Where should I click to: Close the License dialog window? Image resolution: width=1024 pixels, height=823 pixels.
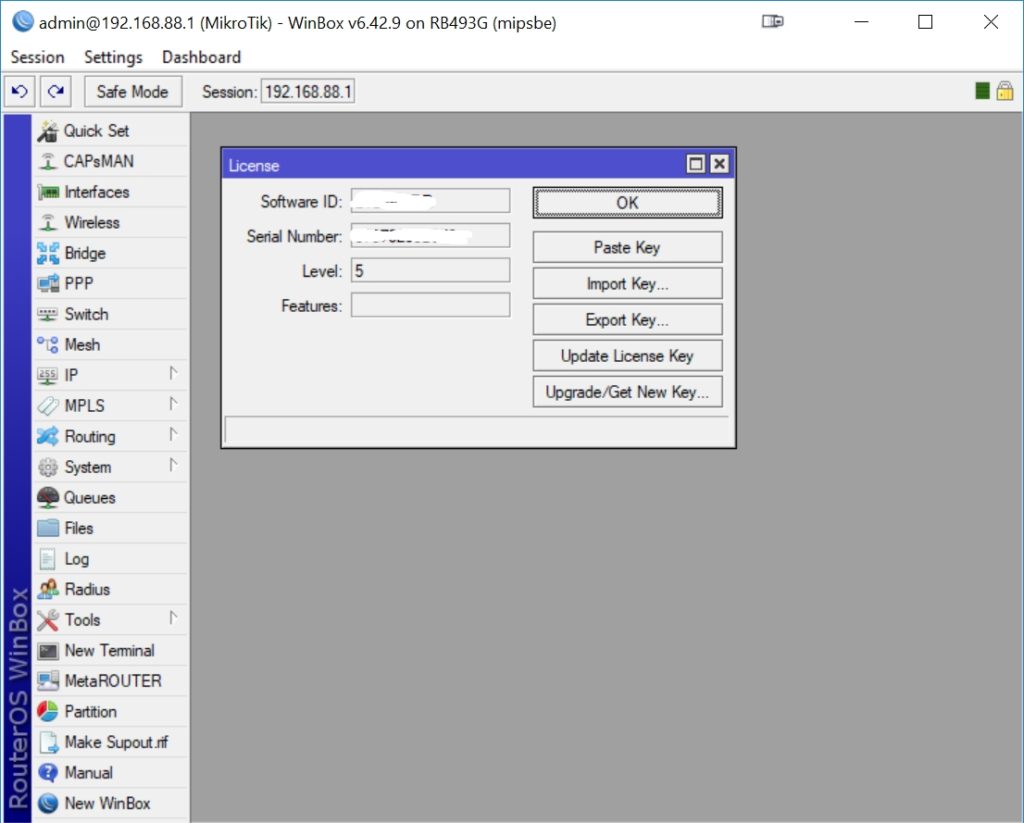pyautogui.click(x=719, y=164)
